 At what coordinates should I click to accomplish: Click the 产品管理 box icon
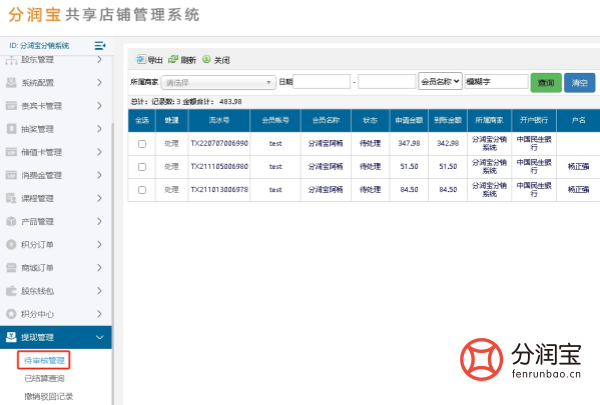[11, 221]
